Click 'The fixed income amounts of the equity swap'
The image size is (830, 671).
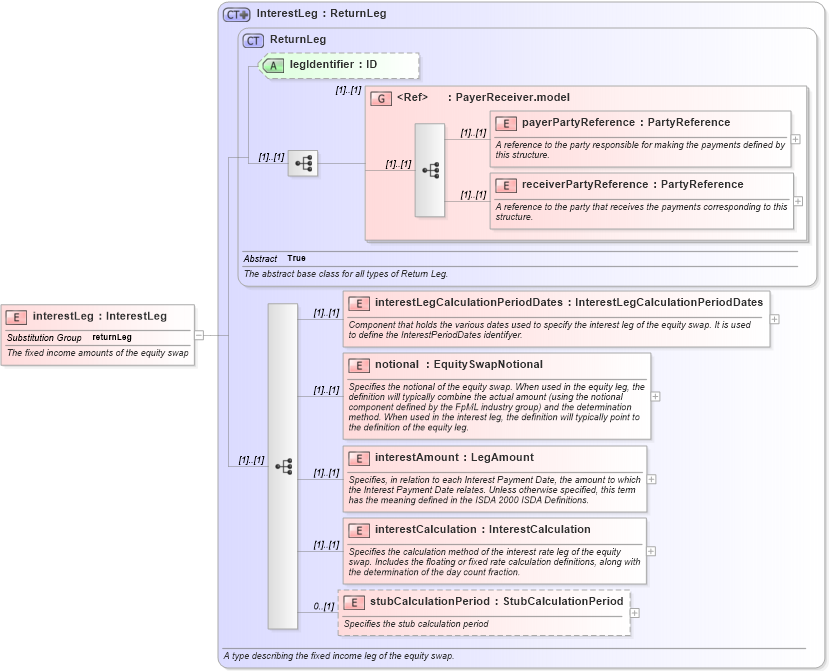click(x=97, y=353)
